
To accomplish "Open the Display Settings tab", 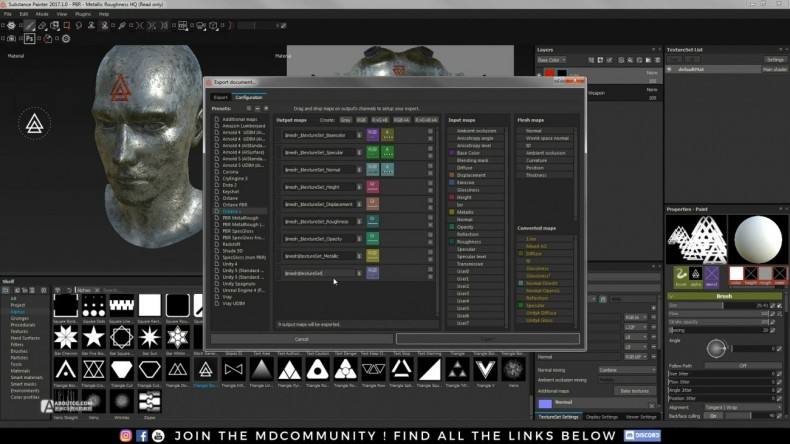I will pos(602,417).
